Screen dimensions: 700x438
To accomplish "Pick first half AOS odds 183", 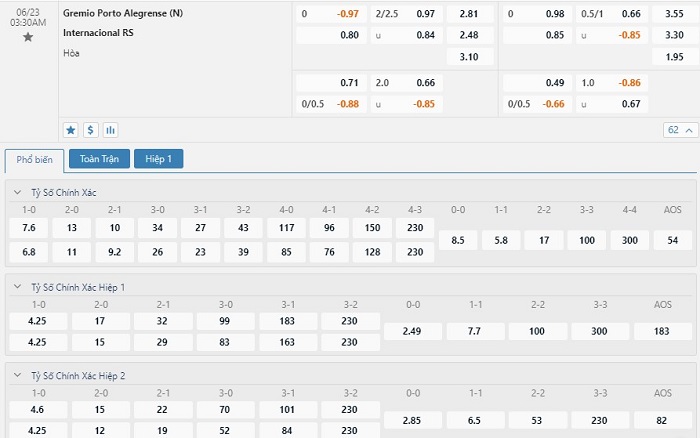I will (662, 331).
